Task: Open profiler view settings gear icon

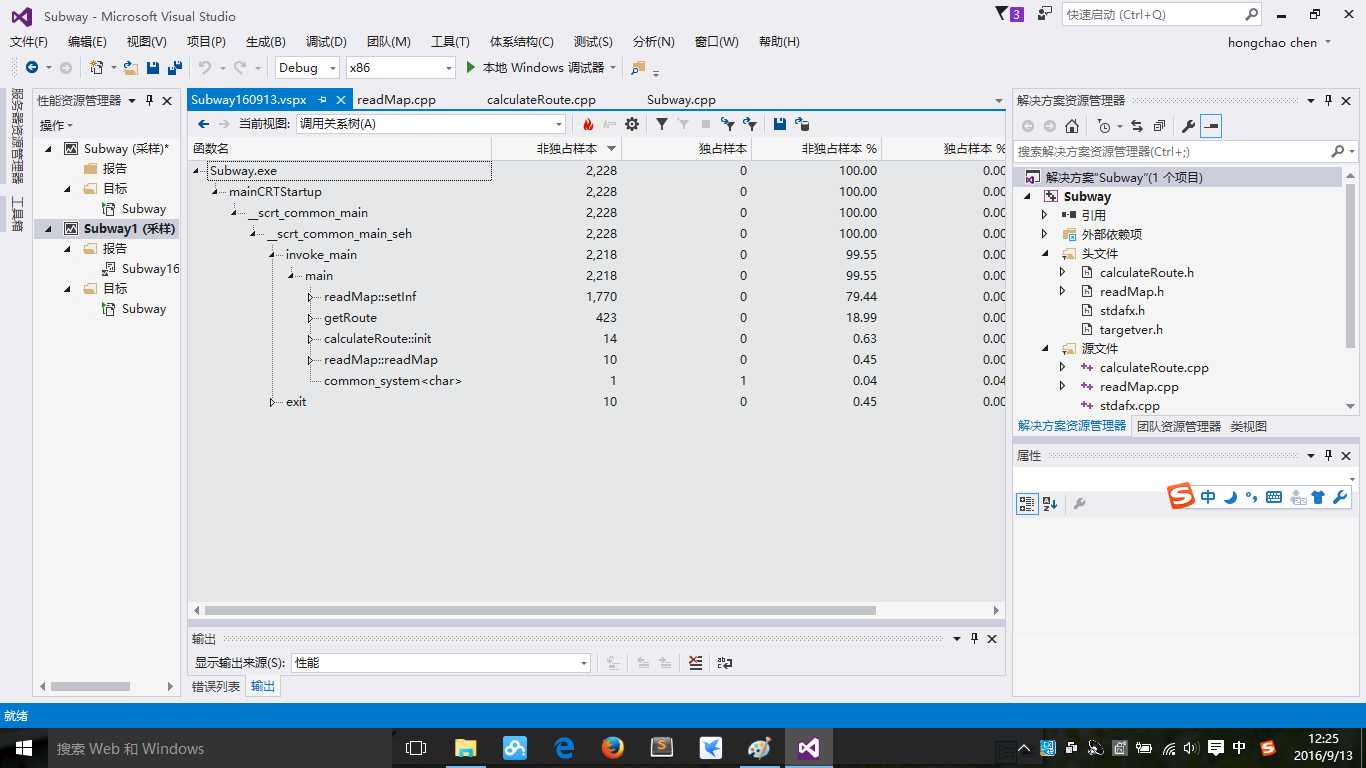Action: click(x=632, y=124)
